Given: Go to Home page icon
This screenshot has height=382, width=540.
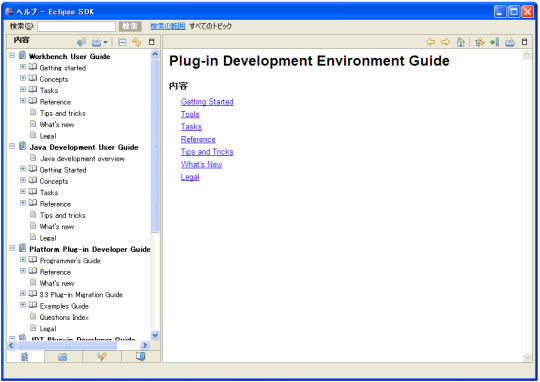Looking at the screenshot, I should [x=460, y=42].
